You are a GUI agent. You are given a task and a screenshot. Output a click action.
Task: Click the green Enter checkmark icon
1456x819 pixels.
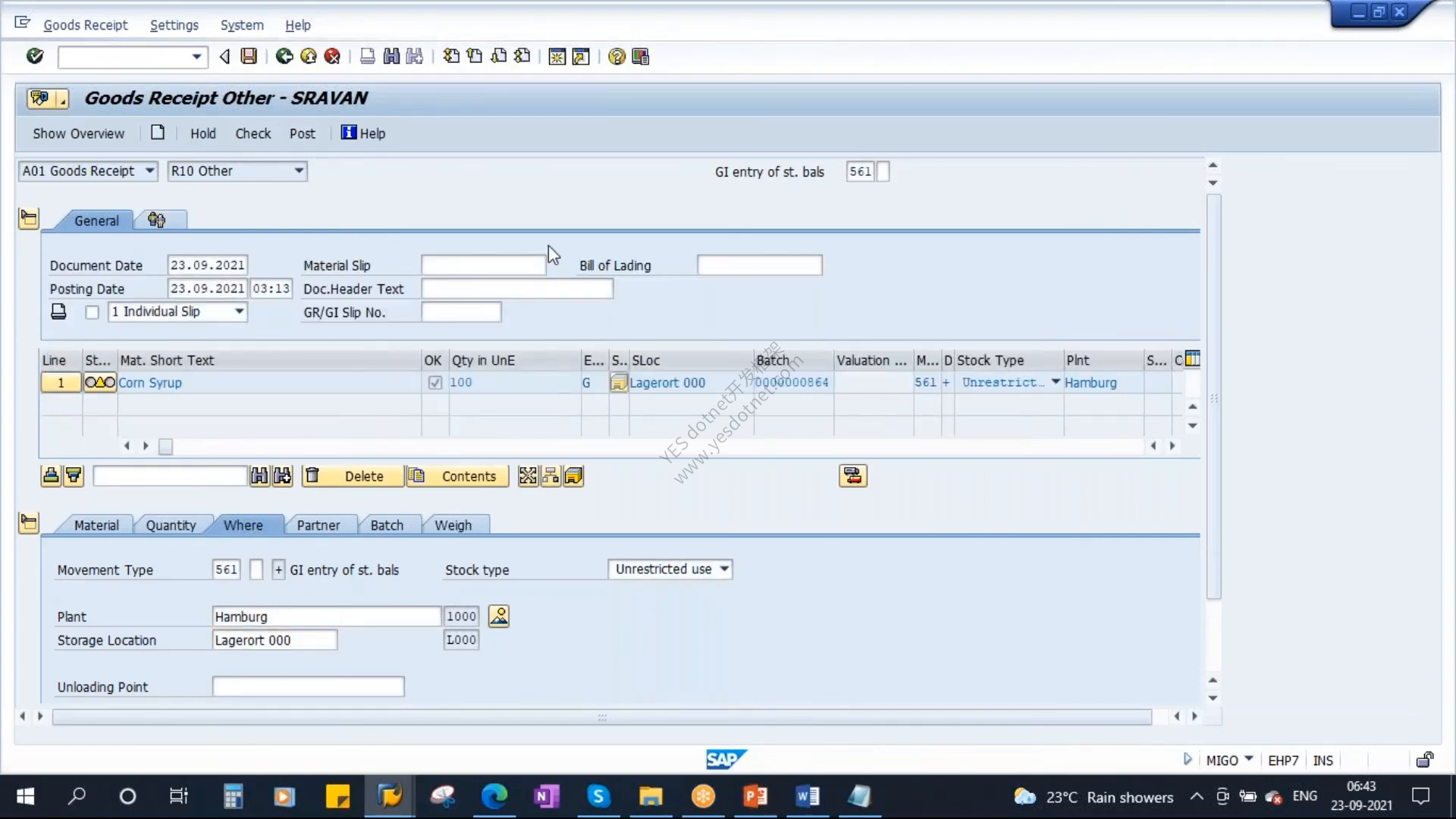click(x=35, y=56)
